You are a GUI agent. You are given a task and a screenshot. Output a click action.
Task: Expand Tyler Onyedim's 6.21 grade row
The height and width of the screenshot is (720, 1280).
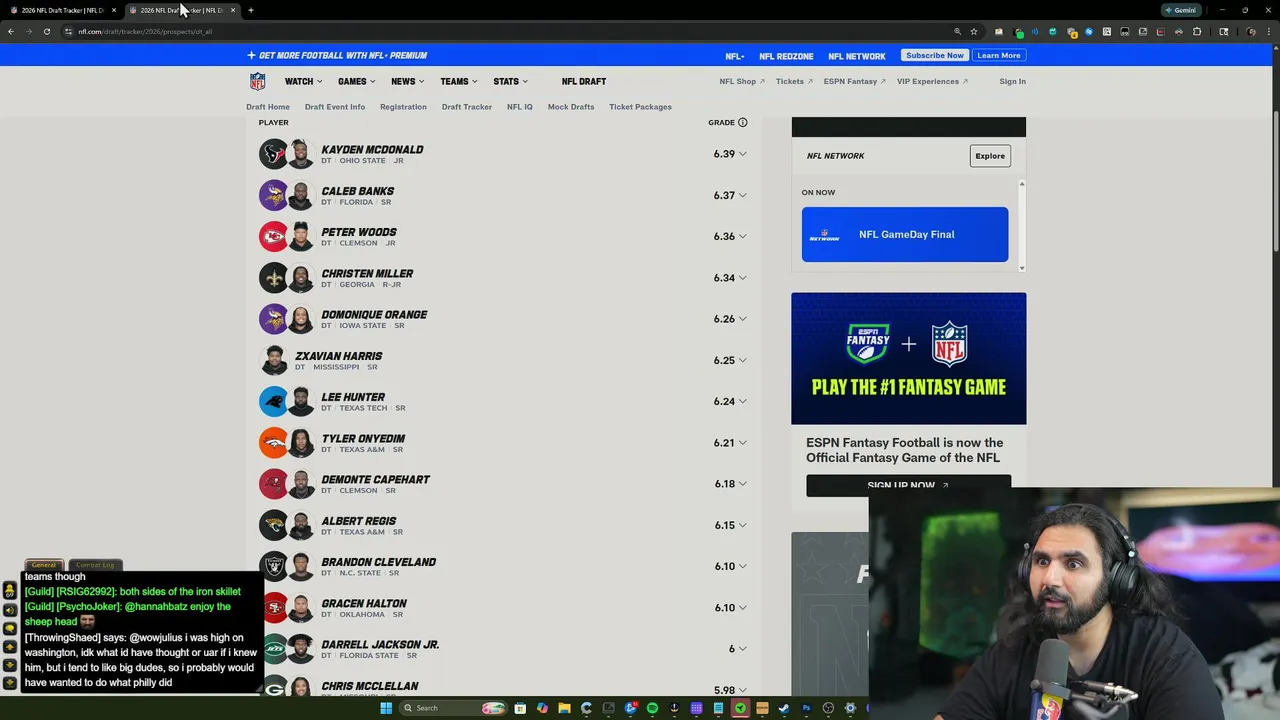[x=742, y=442]
